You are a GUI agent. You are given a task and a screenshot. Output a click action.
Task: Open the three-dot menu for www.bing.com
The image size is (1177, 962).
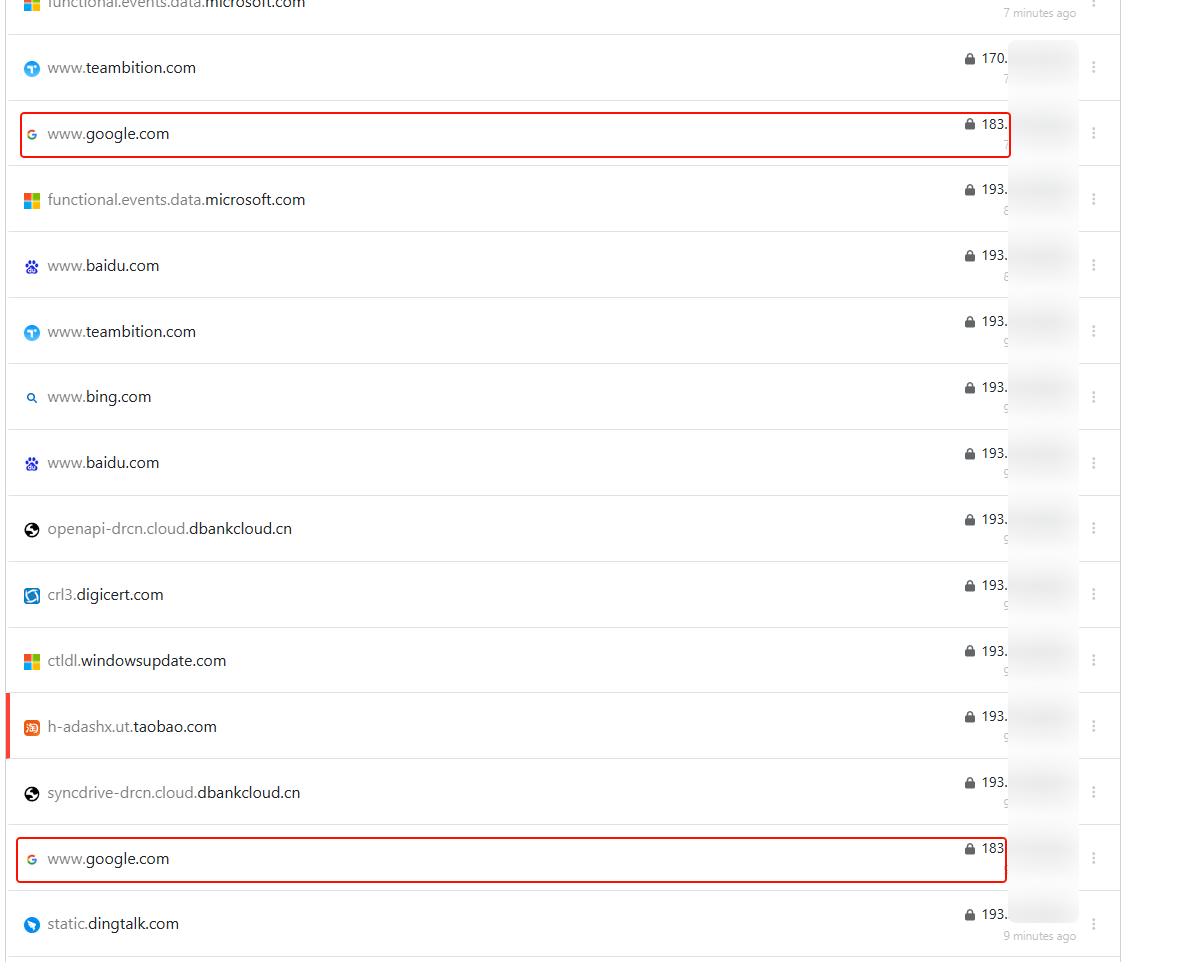point(1094,397)
